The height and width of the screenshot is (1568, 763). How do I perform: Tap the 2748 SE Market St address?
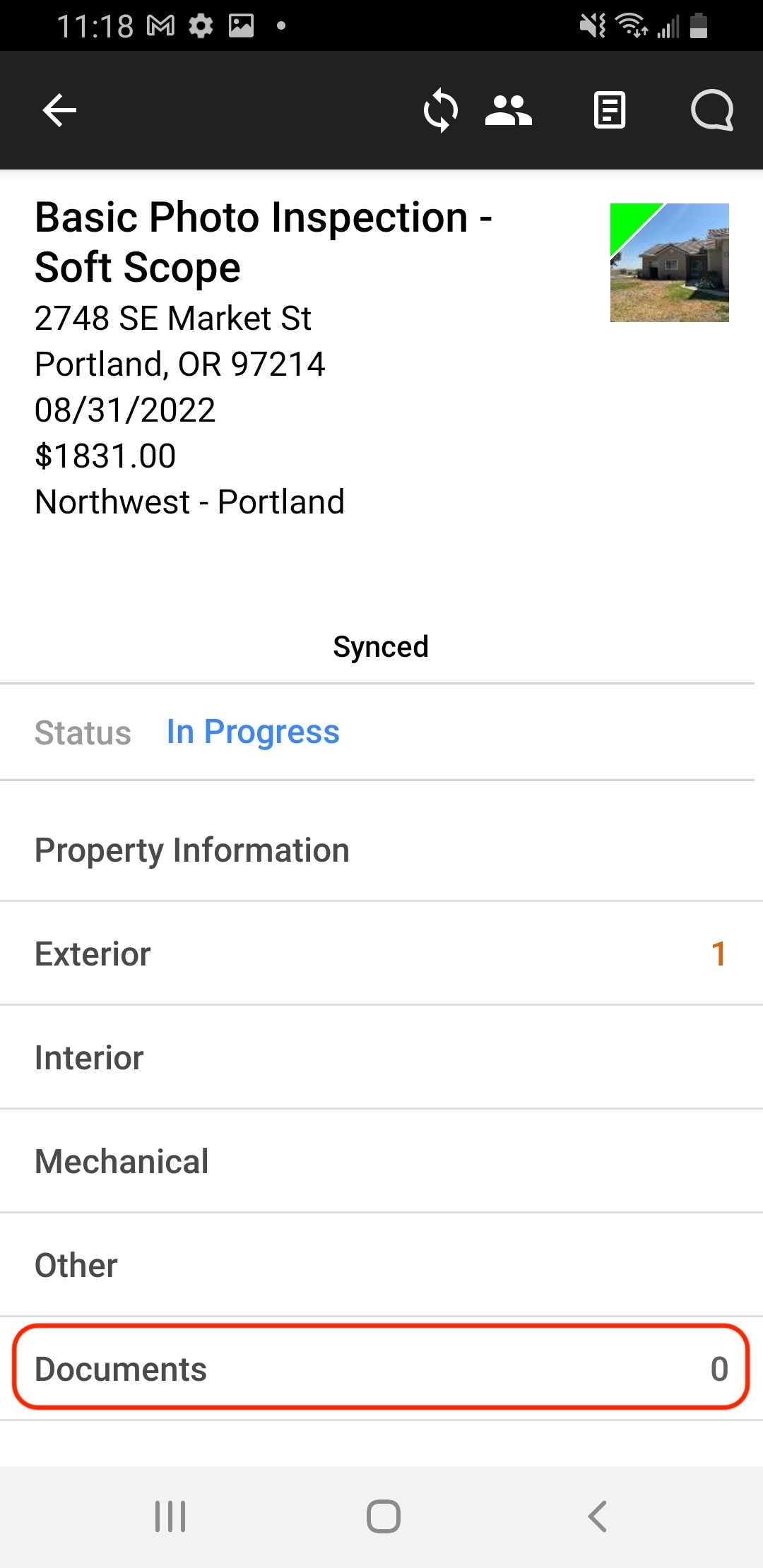tap(173, 318)
